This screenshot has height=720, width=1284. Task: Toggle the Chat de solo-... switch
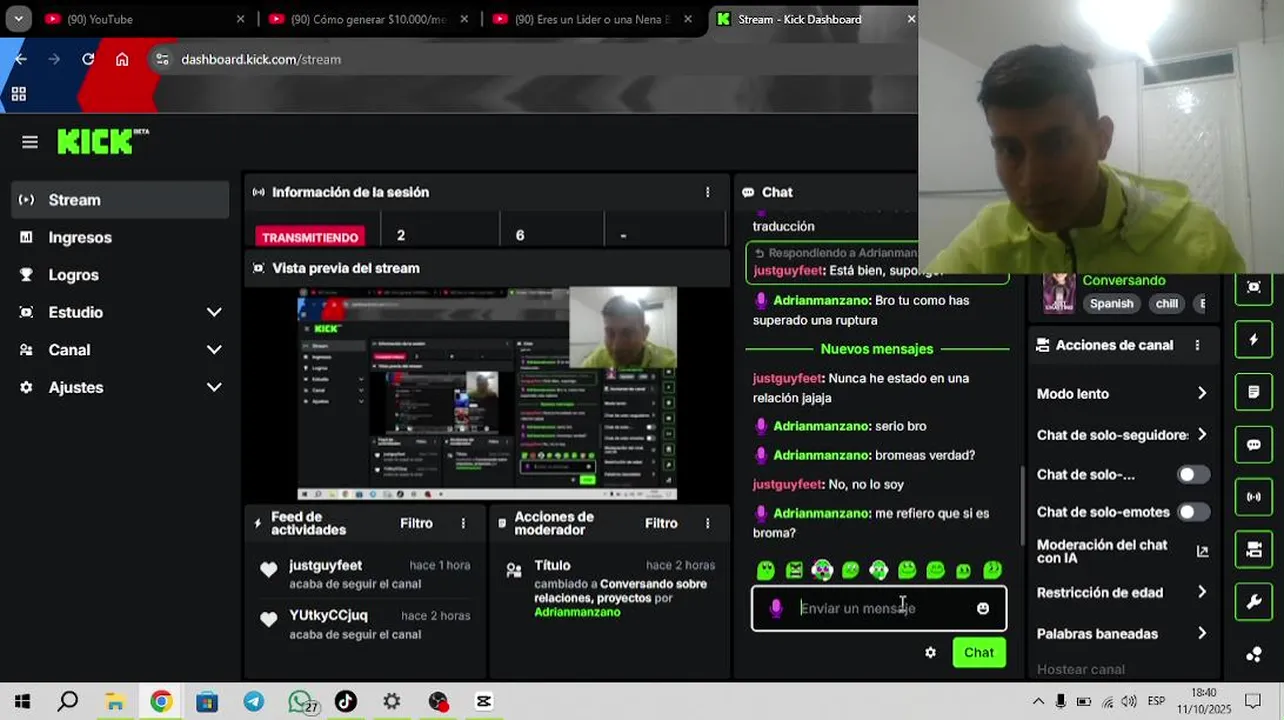pyautogui.click(x=1193, y=475)
